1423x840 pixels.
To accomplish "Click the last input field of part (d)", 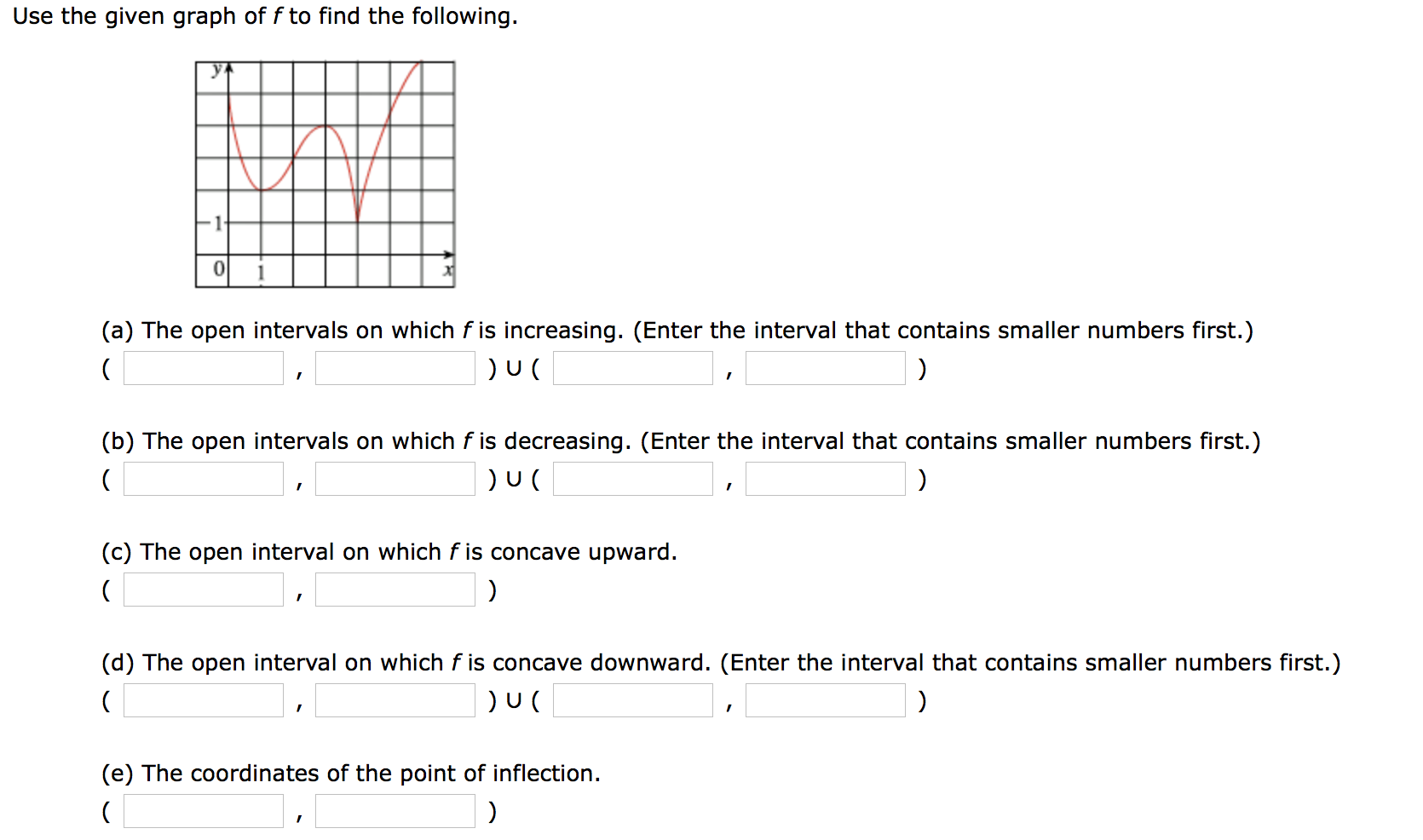I will [824, 699].
